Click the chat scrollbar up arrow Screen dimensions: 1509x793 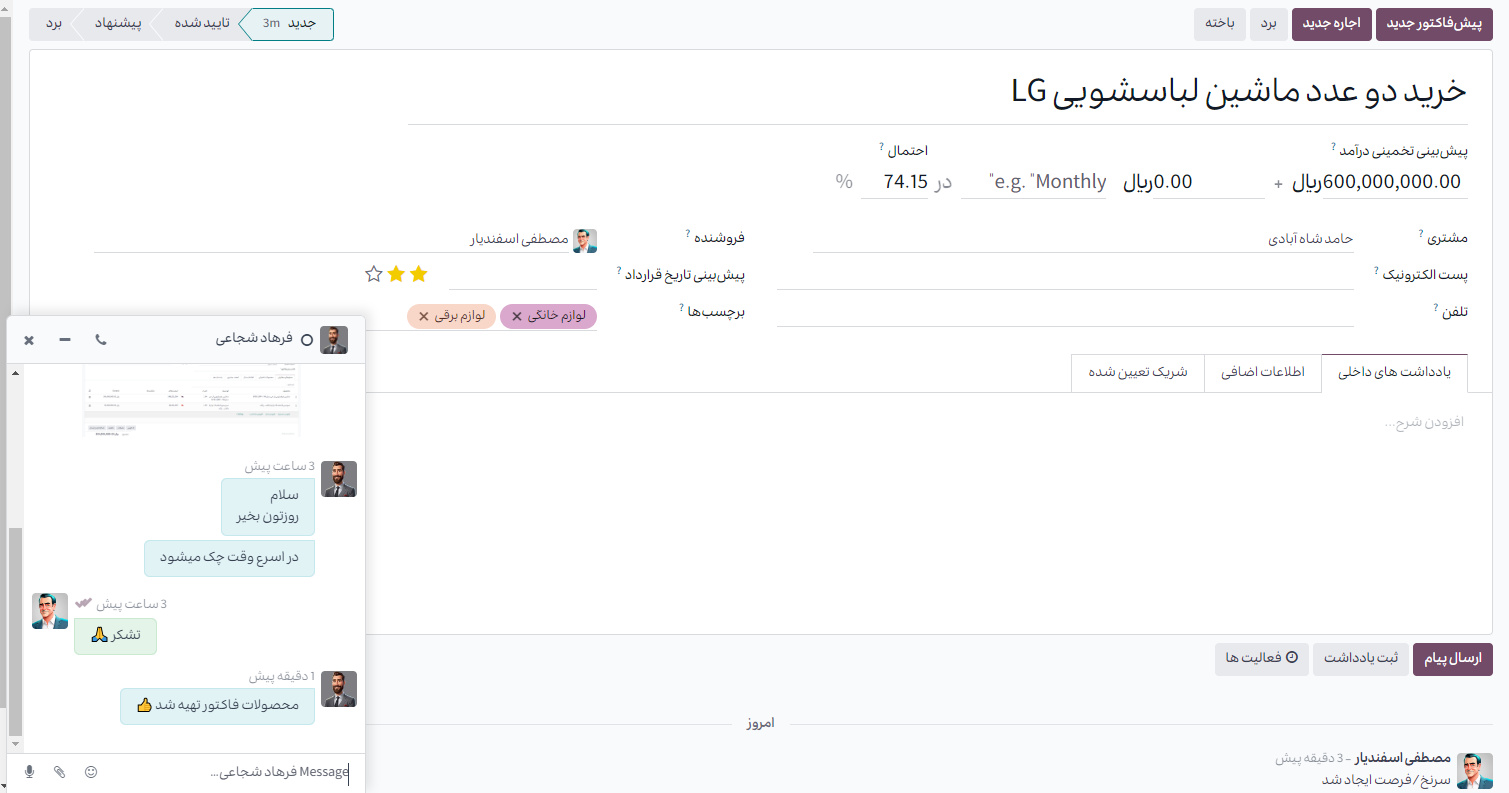(x=14, y=373)
